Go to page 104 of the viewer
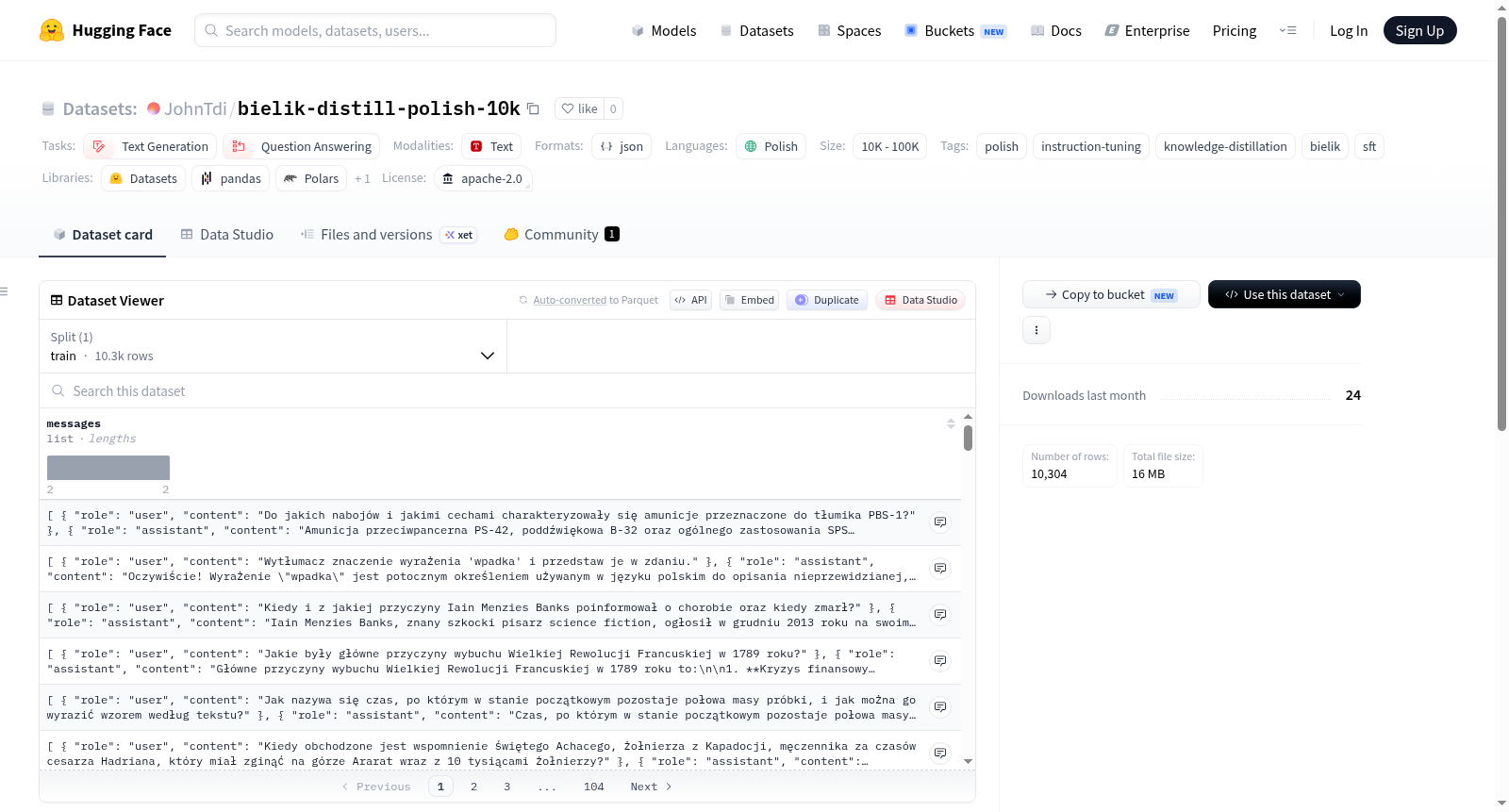Image resolution: width=1509 pixels, height=812 pixels. (x=593, y=787)
